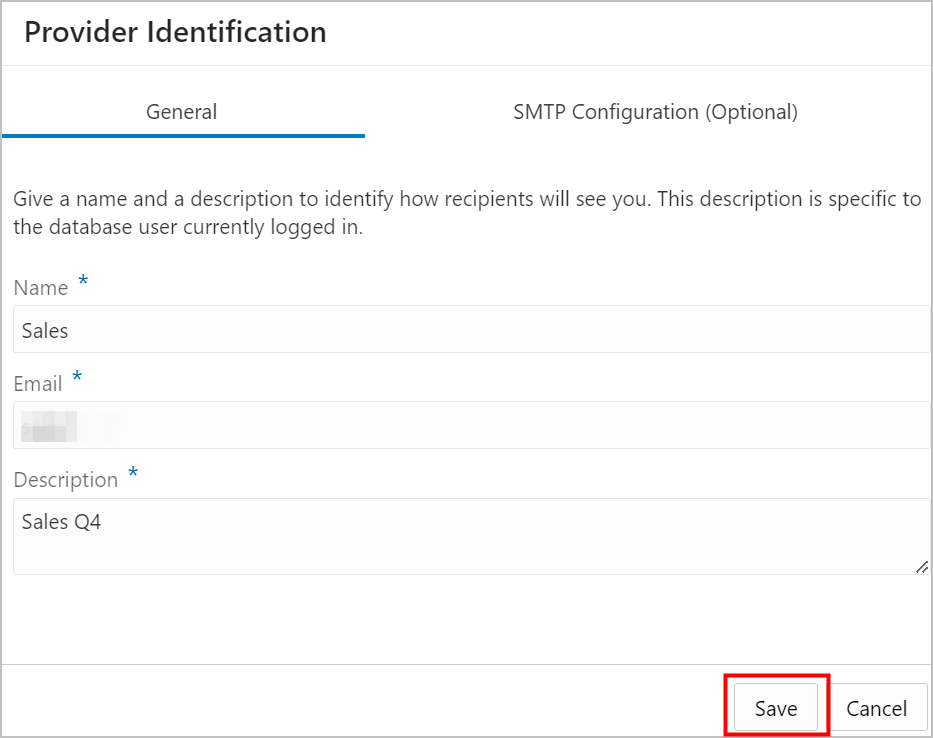Click the required asterisk beside Description

pyautogui.click(x=133, y=474)
